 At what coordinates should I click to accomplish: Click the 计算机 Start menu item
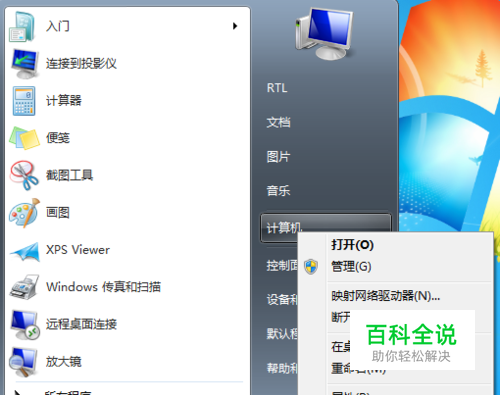325,228
